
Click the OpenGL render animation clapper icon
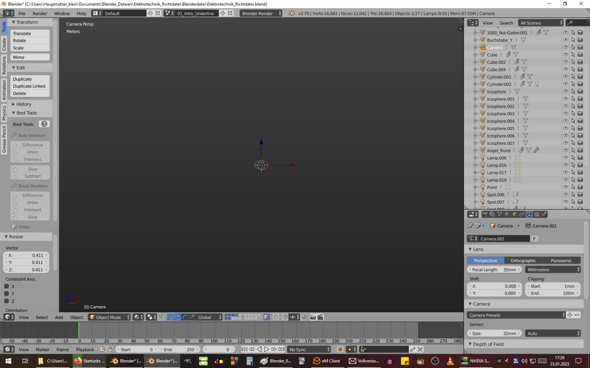click(321, 317)
